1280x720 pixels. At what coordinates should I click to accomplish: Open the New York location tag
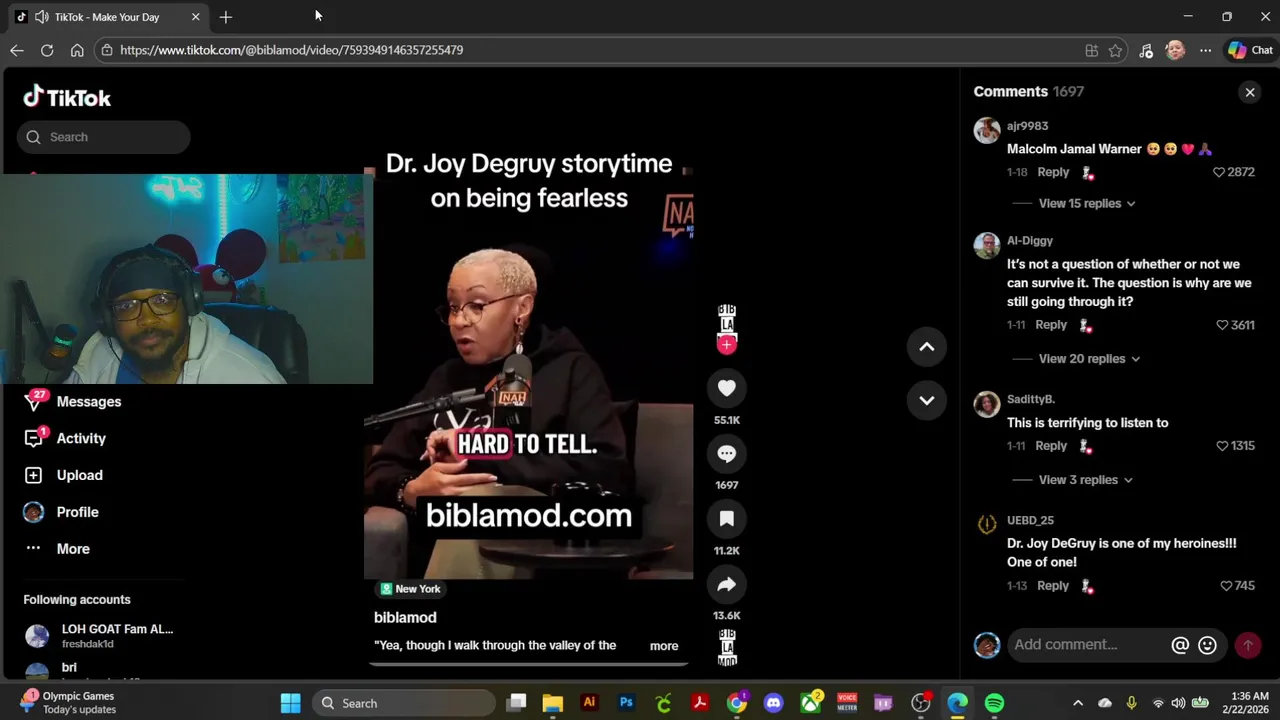point(410,589)
